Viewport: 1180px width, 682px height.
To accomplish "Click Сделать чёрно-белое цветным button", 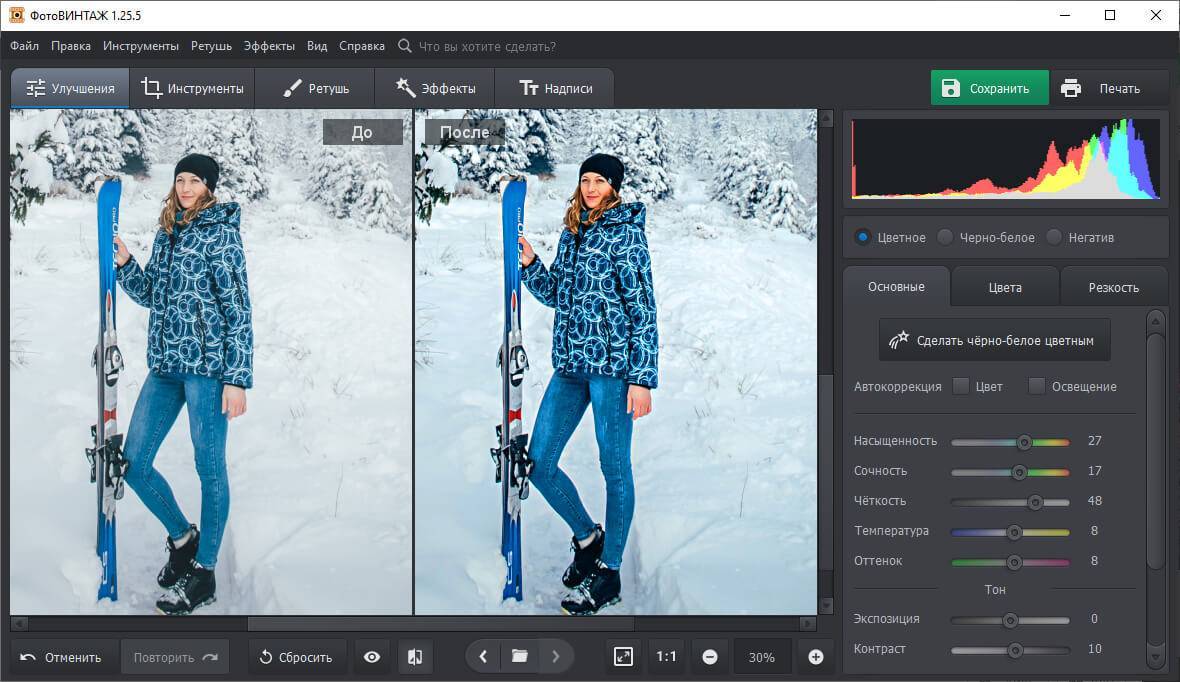I will pos(994,340).
